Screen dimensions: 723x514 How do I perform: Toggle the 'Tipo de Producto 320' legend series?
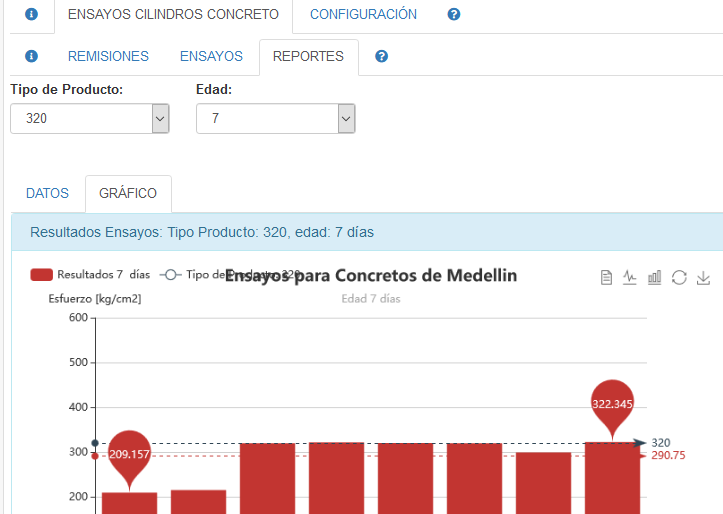[230, 274]
